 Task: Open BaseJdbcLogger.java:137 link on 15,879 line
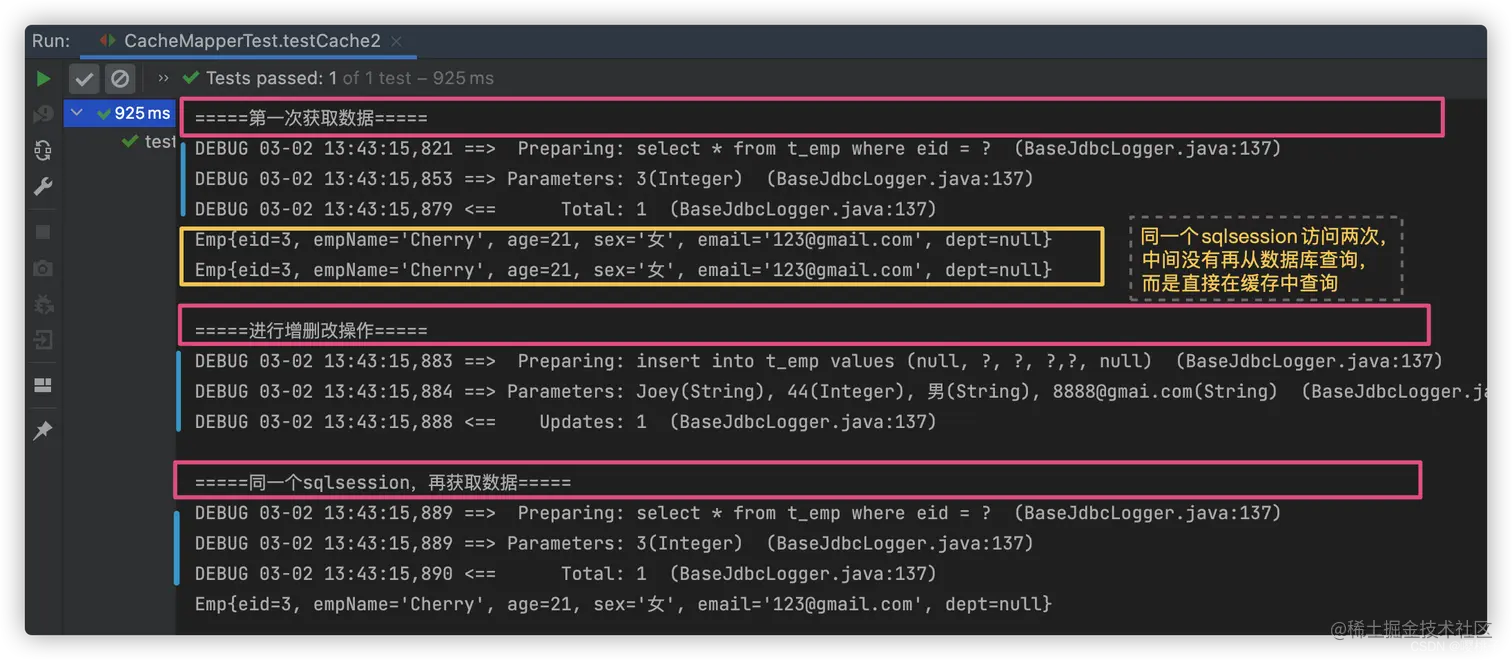(802, 209)
